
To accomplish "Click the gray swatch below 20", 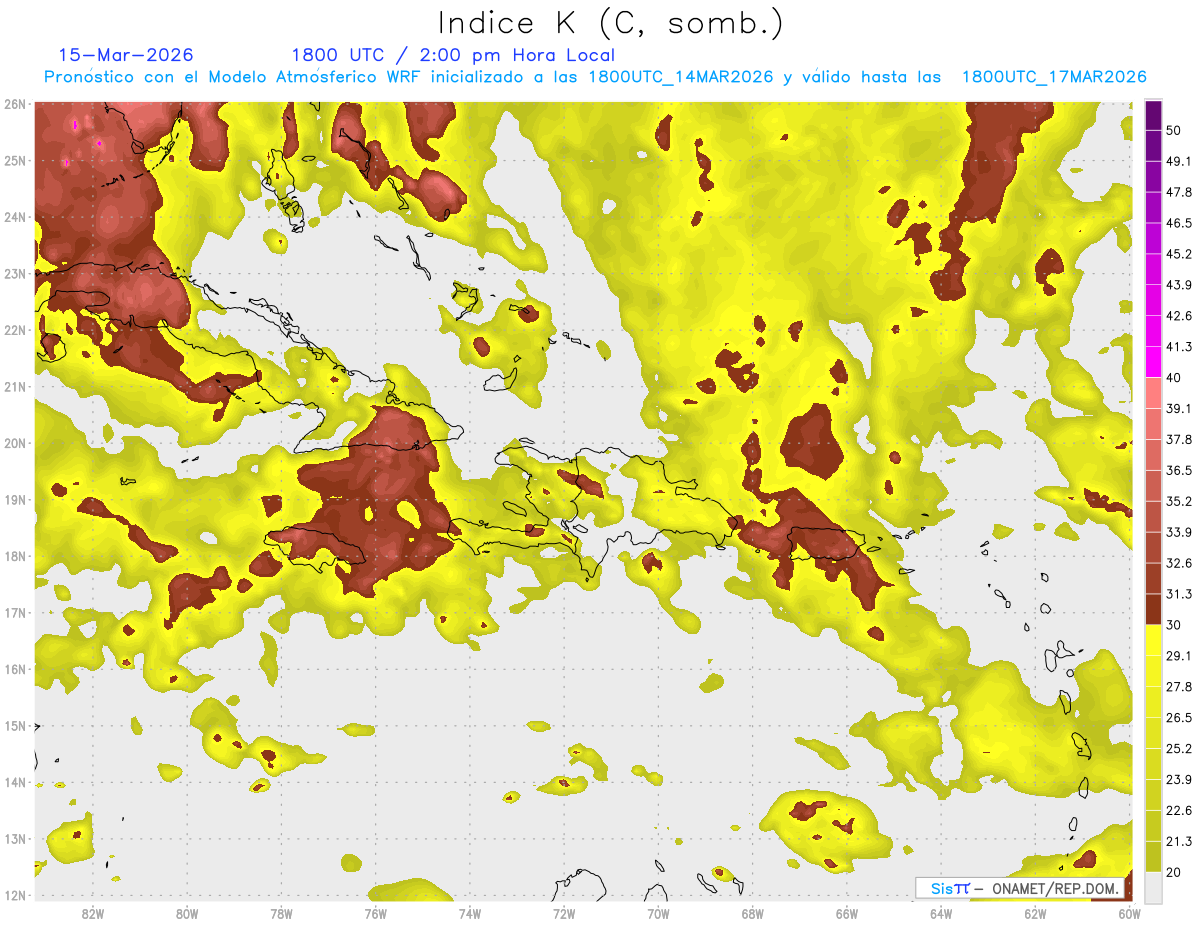I will pos(1153,886).
